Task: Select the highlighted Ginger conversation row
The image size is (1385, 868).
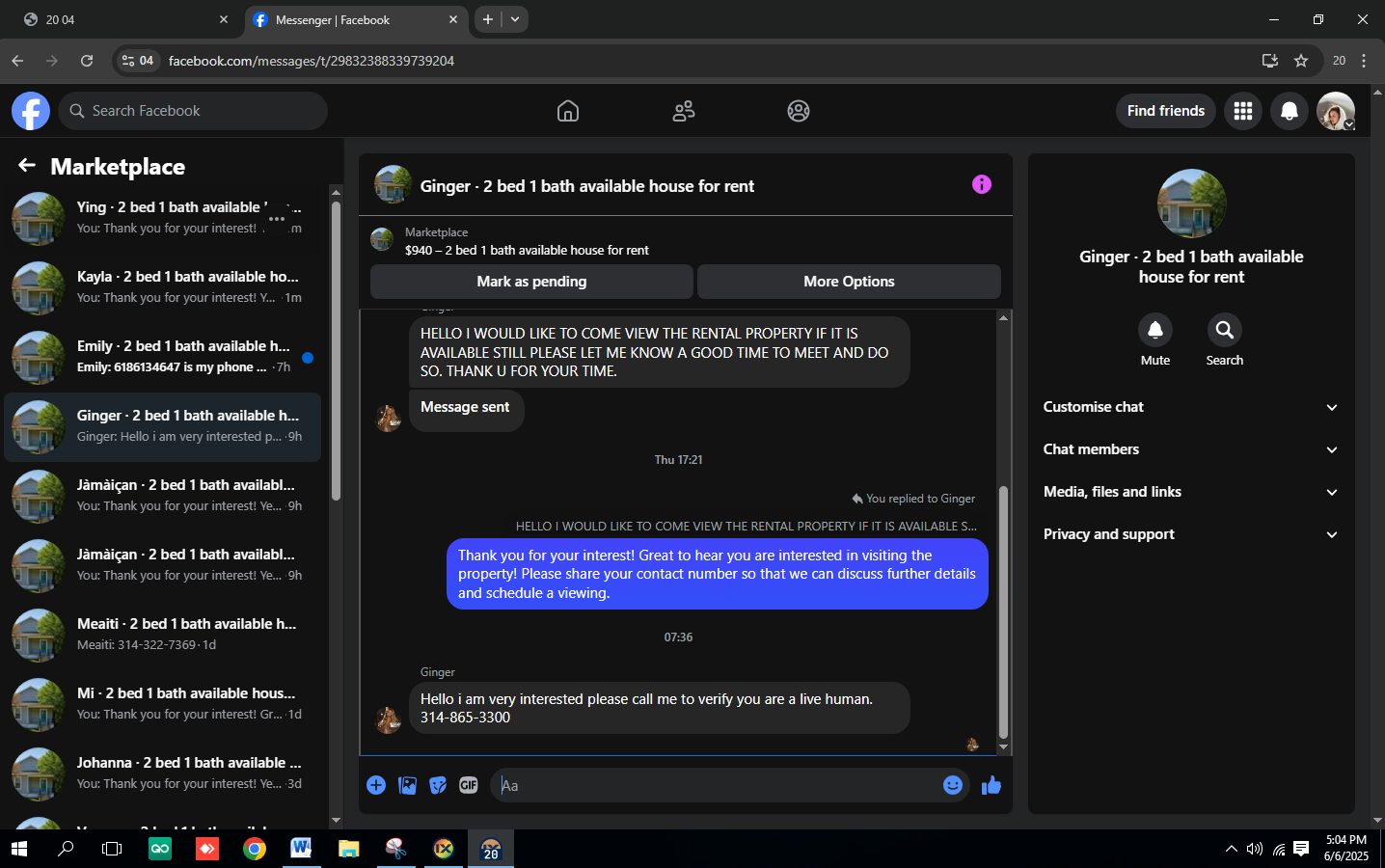Action: [x=162, y=426]
